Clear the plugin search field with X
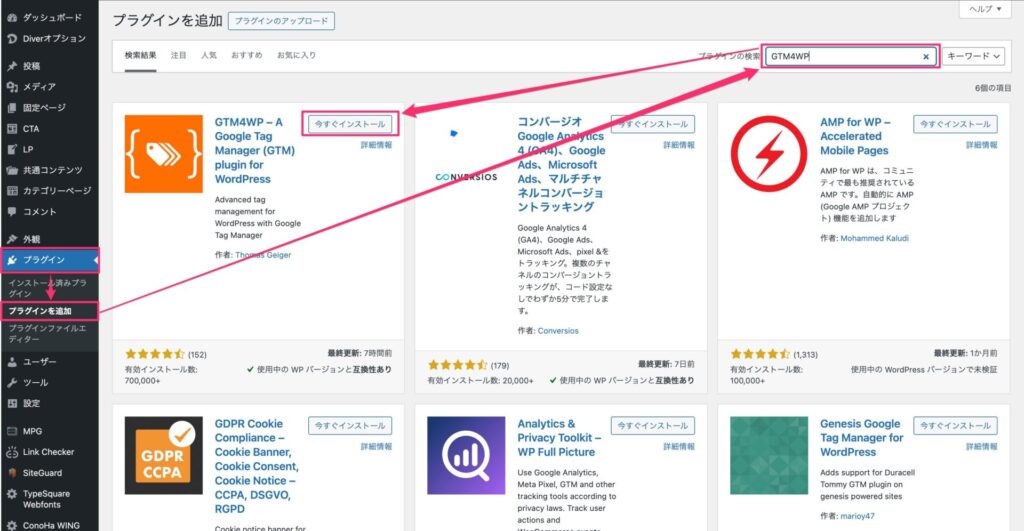 [926, 57]
